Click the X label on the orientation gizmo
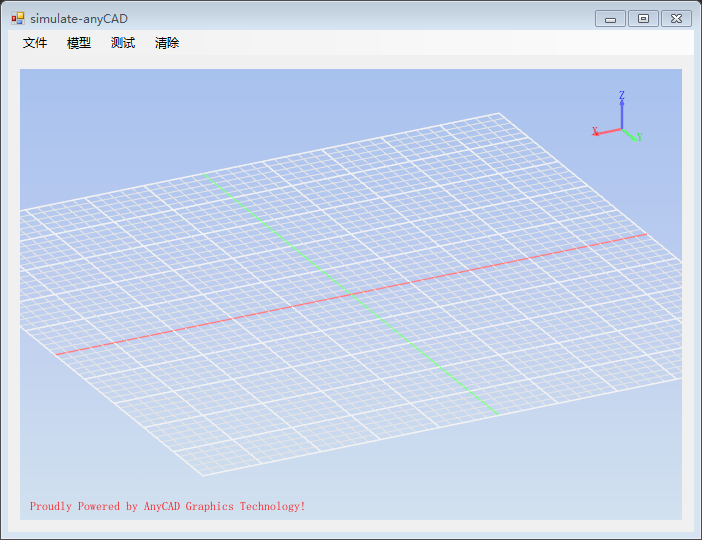 [x=595, y=131]
